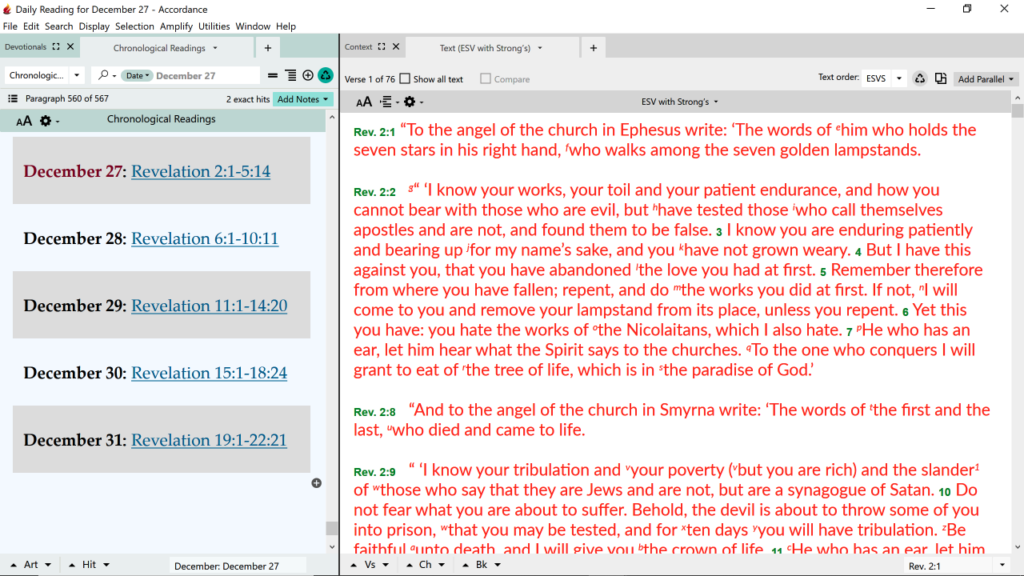Open paragraph layout options in ESV pane
This screenshot has height=576, width=1024.
click(389, 102)
